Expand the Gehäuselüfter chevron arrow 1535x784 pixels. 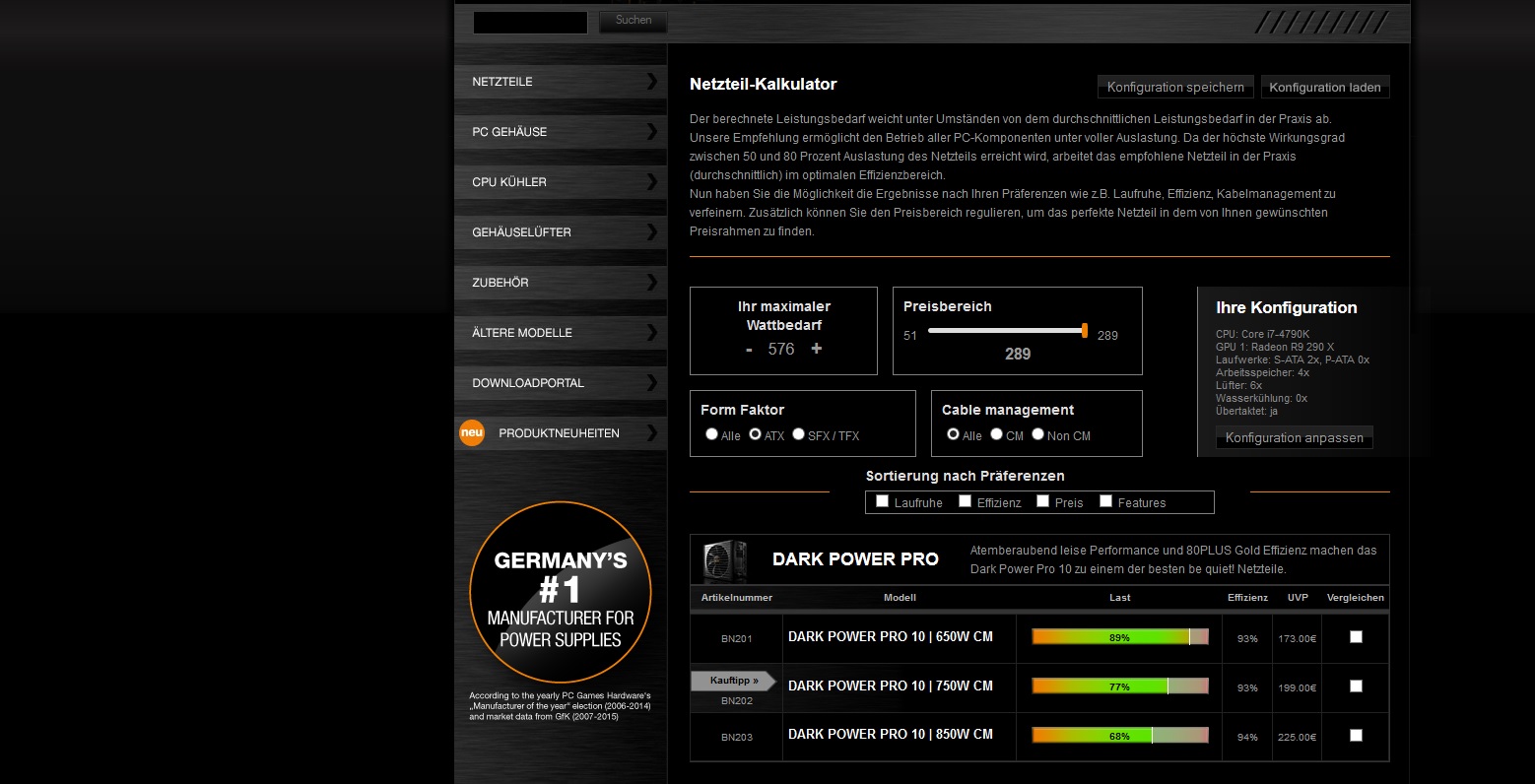click(x=651, y=231)
